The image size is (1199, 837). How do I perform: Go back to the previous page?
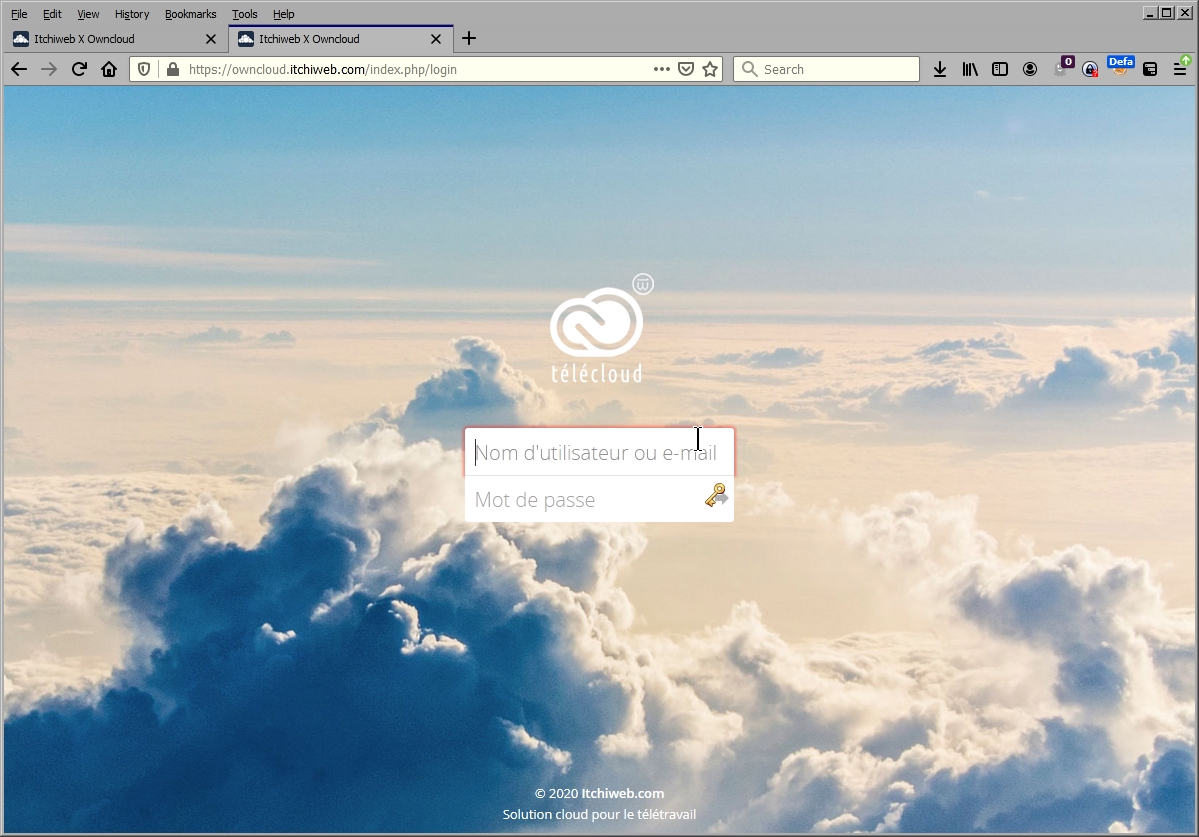(x=19, y=70)
